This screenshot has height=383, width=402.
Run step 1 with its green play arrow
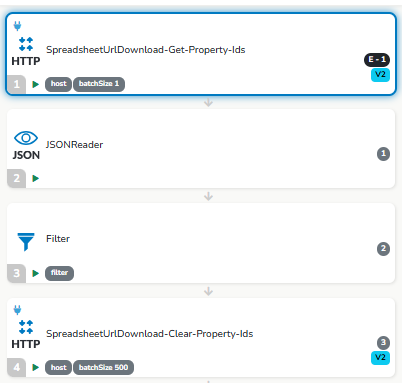(x=35, y=84)
